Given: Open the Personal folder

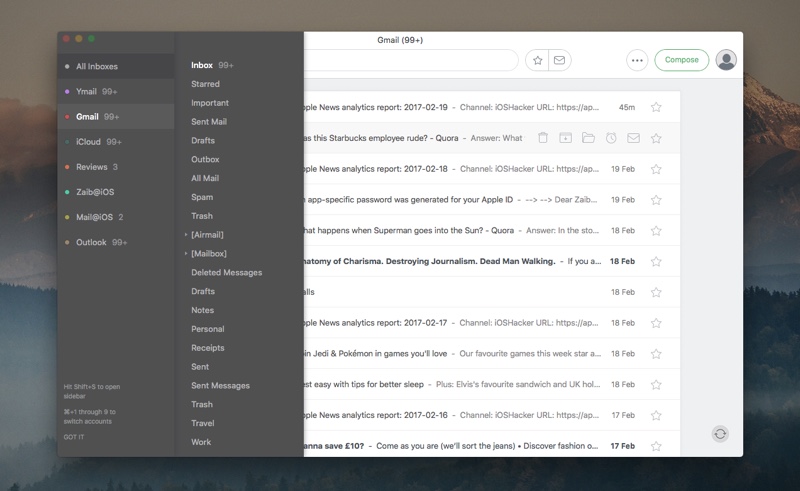Looking at the screenshot, I should [x=208, y=329].
